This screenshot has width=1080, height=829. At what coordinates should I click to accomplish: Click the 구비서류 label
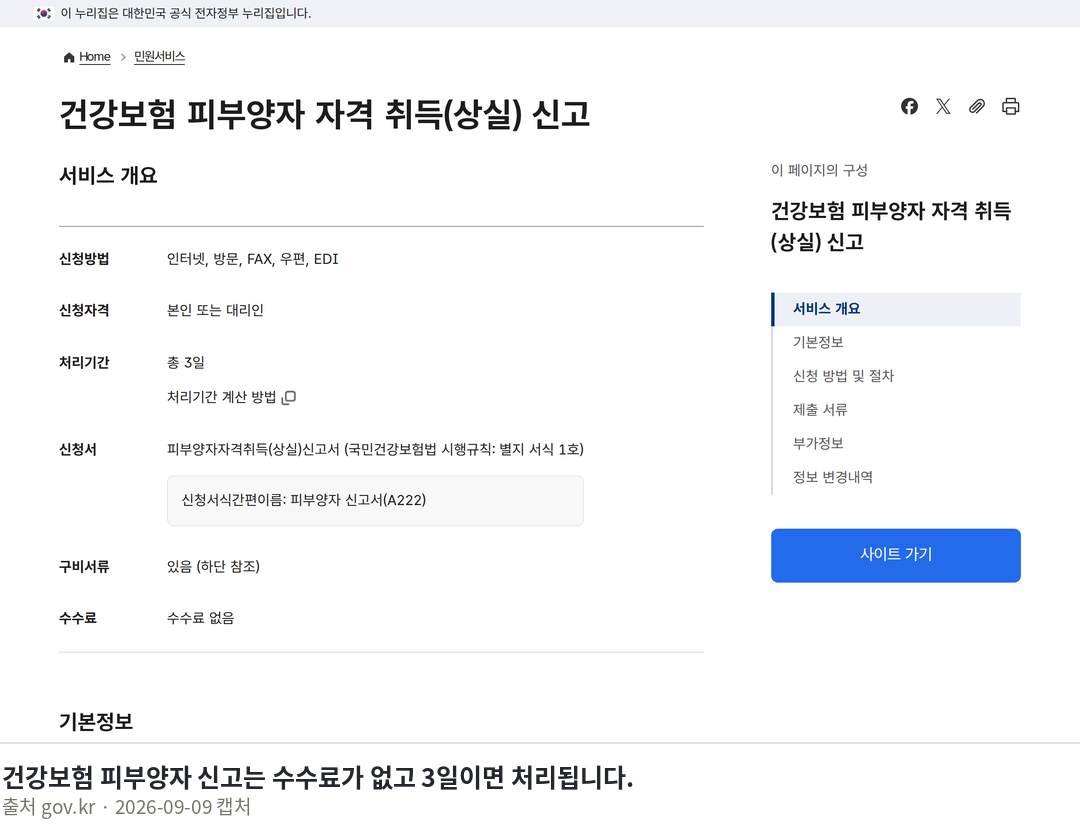click(x=84, y=567)
